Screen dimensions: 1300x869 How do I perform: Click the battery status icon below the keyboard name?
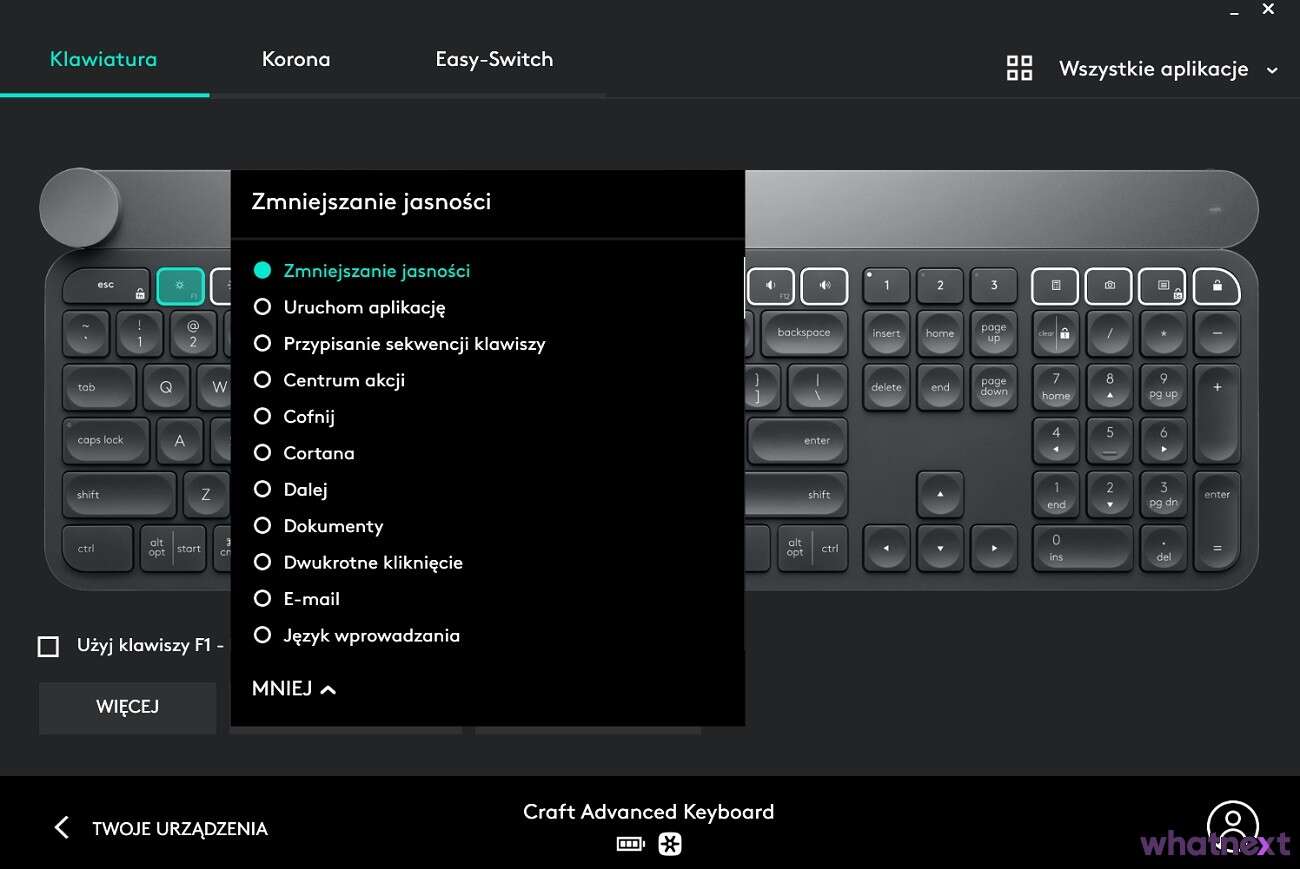tap(630, 843)
